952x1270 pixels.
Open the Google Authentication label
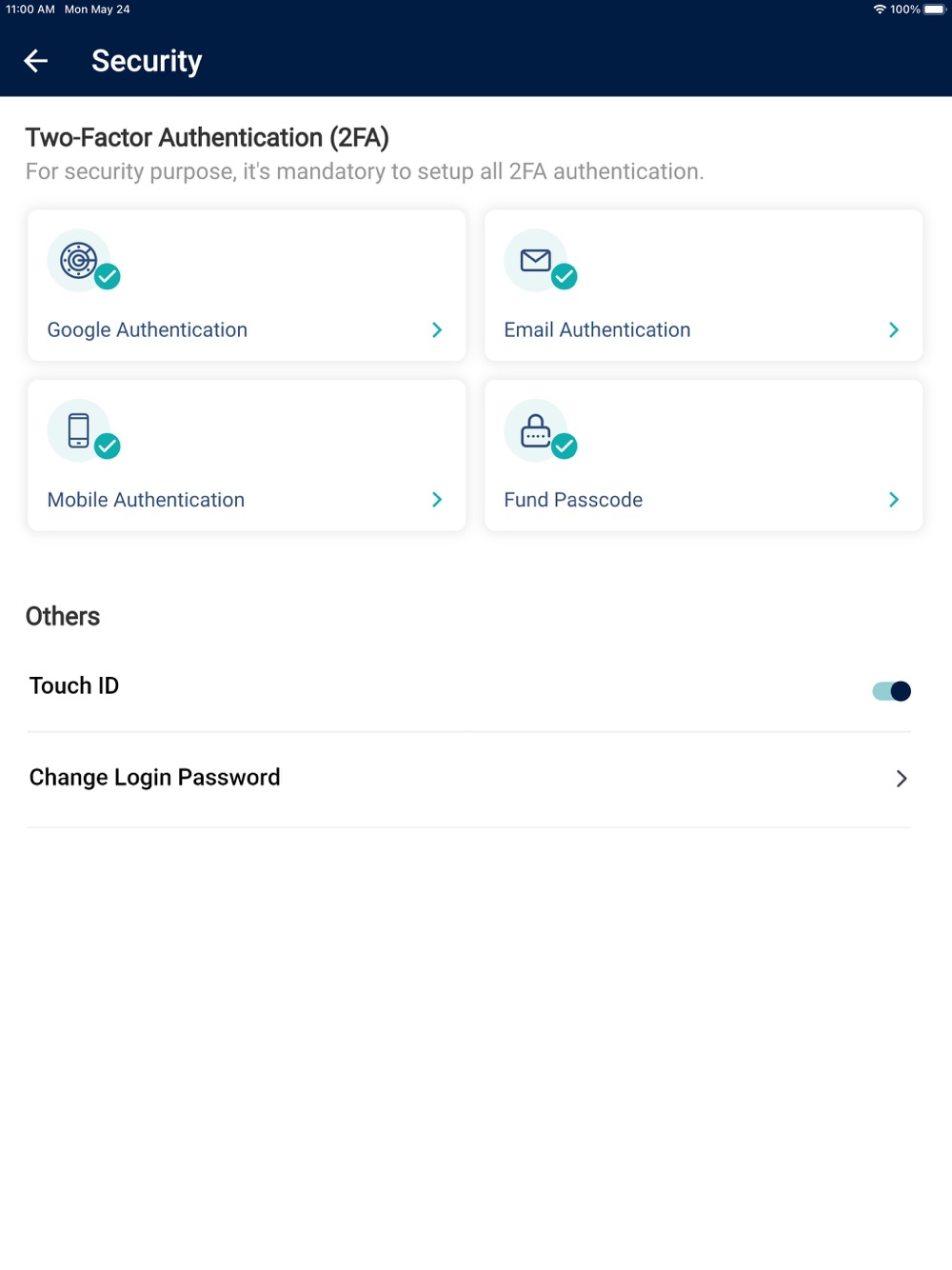point(148,329)
